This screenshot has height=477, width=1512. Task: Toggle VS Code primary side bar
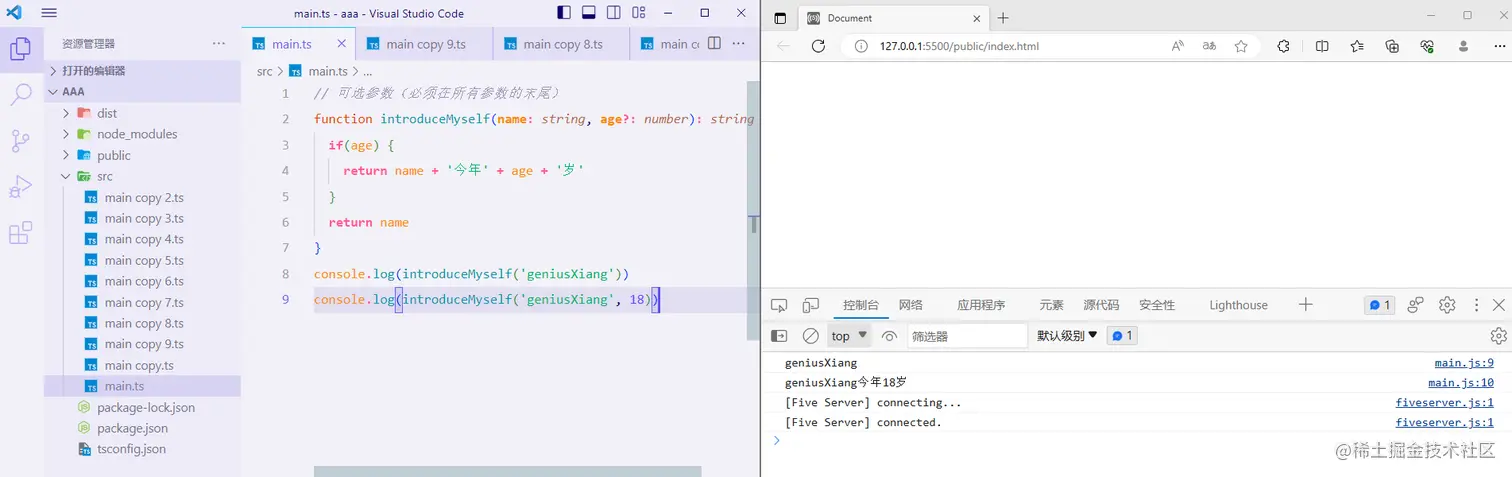[564, 13]
